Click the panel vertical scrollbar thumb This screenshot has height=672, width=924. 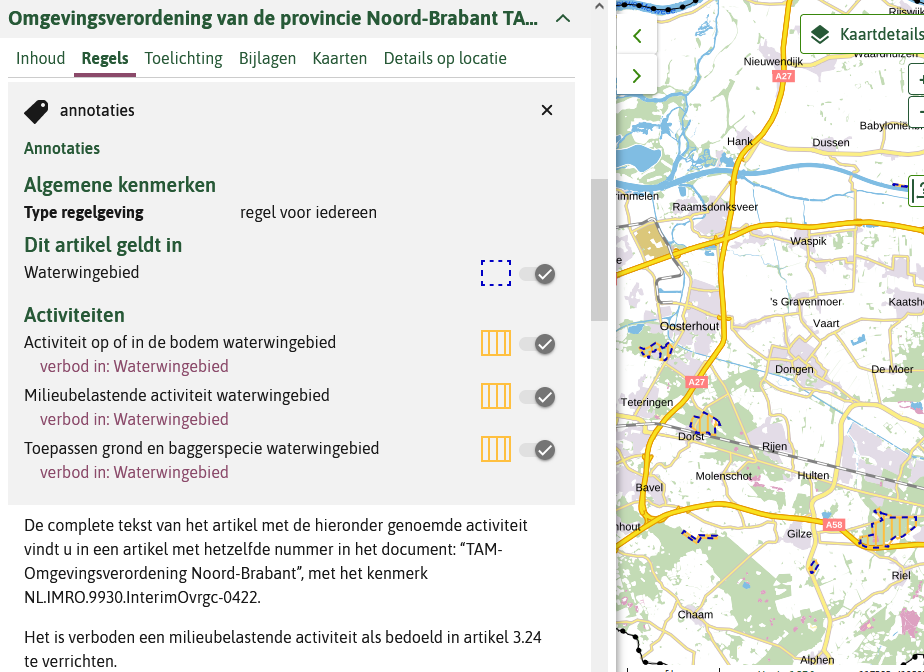coord(599,250)
